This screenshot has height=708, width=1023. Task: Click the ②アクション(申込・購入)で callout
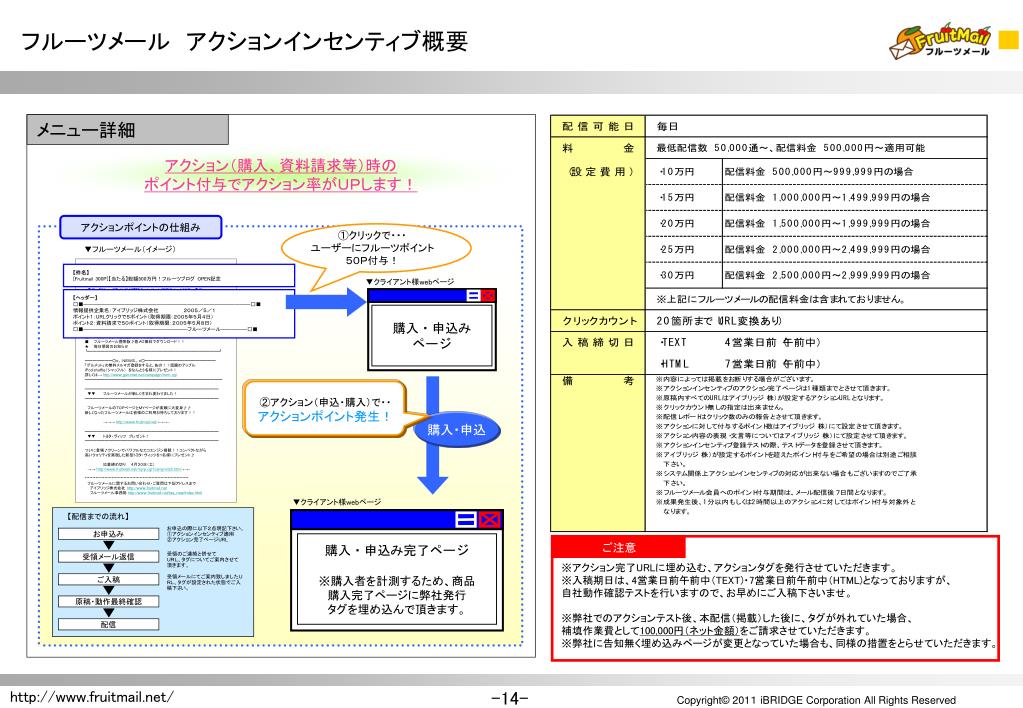pos(324,408)
